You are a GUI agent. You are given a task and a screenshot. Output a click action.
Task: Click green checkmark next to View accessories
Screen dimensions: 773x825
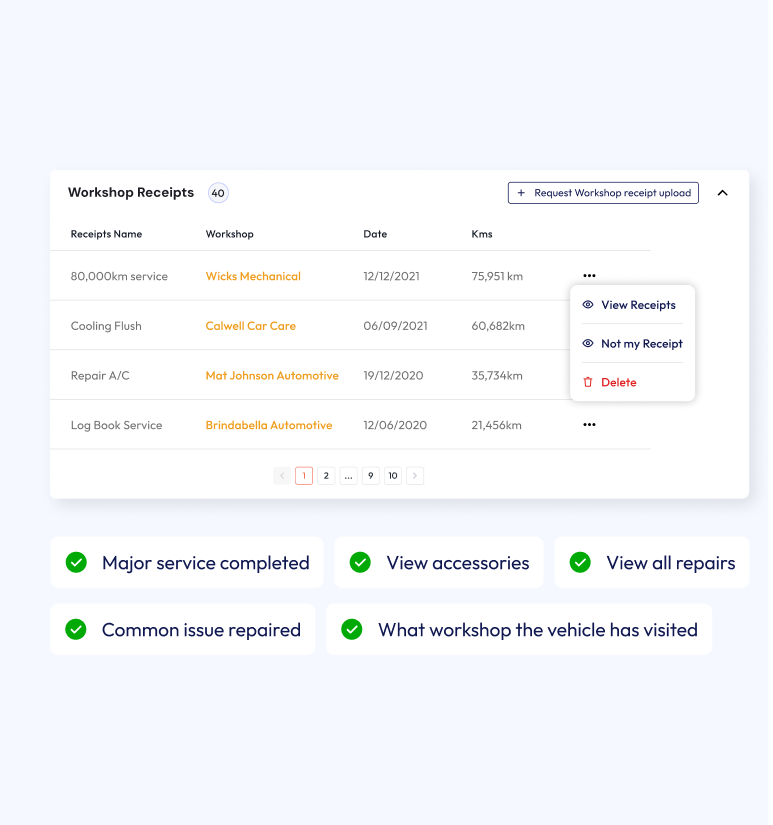(360, 563)
